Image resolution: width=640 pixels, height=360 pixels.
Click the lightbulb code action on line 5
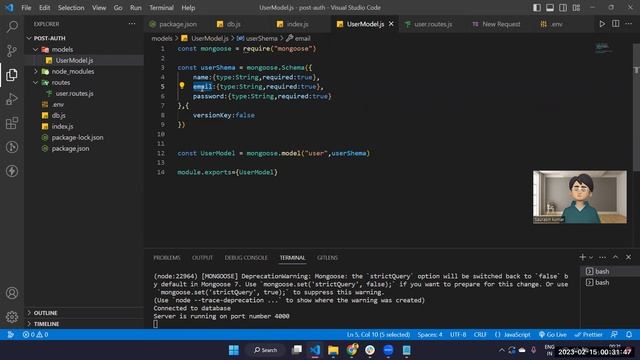tap(182, 86)
